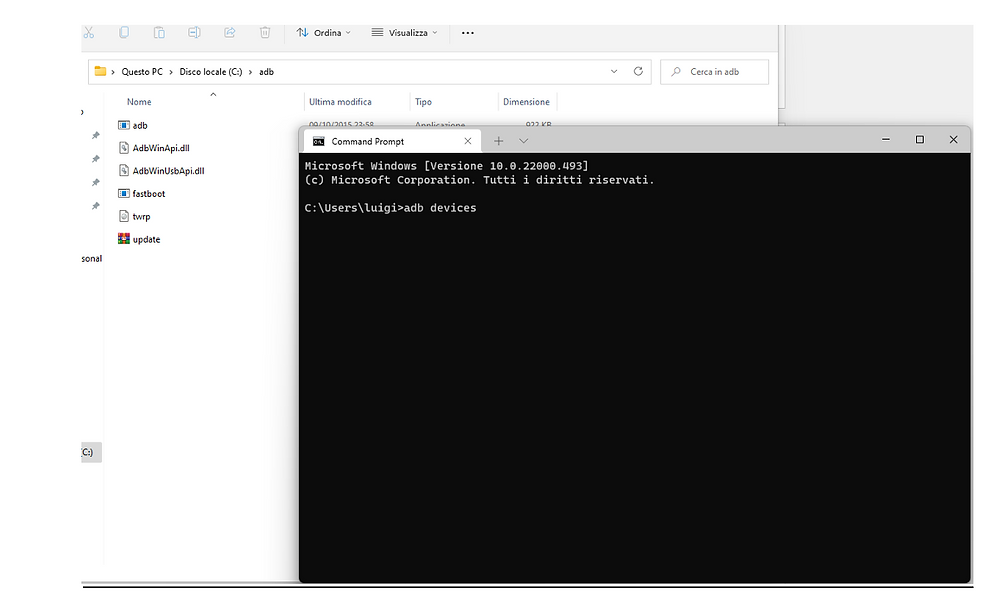1000x613 pixels.
Task: Click the refresh button beside address bar
Action: pyautogui.click(x=638, y=71)
